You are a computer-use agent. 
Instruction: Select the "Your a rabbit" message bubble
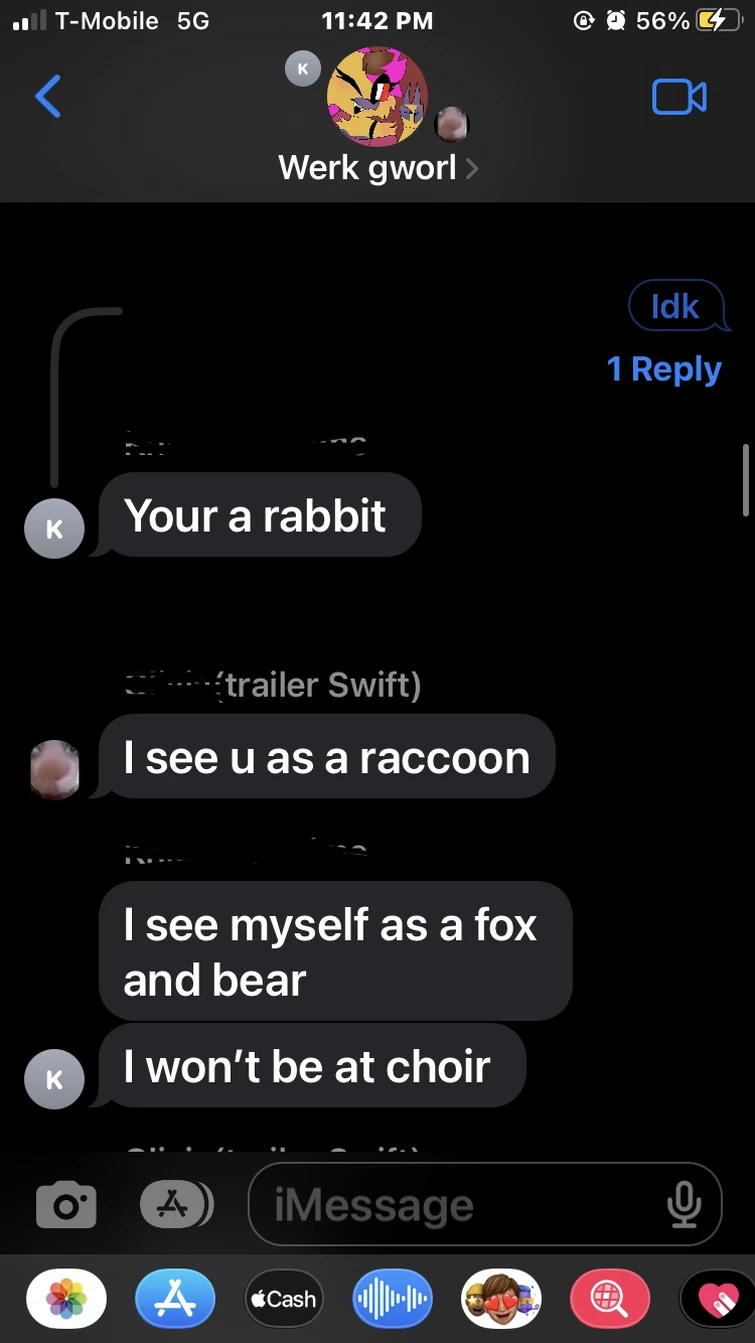pos(258,516)
